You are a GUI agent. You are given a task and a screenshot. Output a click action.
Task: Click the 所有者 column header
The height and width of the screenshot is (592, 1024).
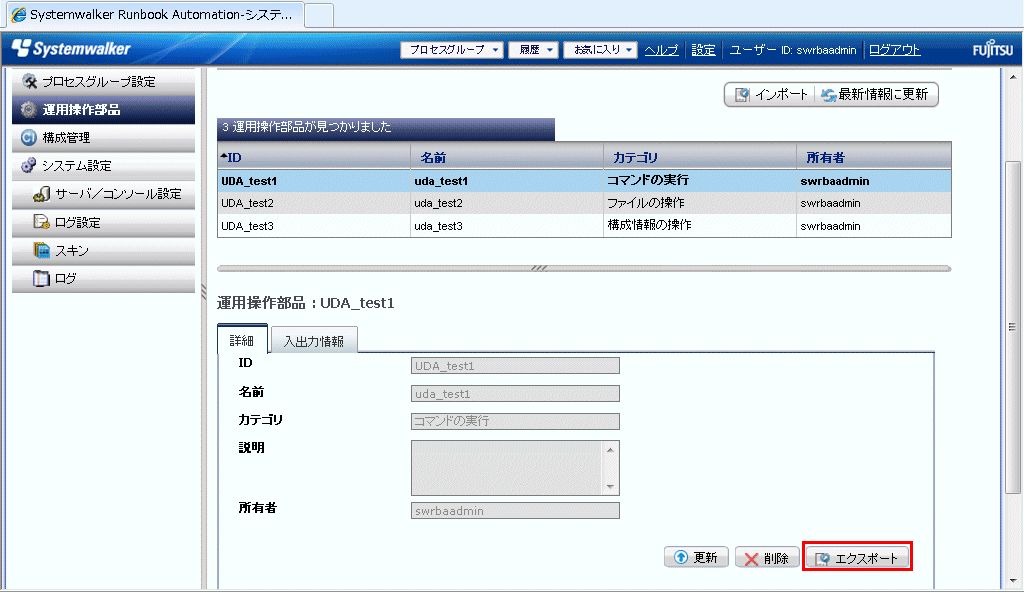[x=874, y=157]
